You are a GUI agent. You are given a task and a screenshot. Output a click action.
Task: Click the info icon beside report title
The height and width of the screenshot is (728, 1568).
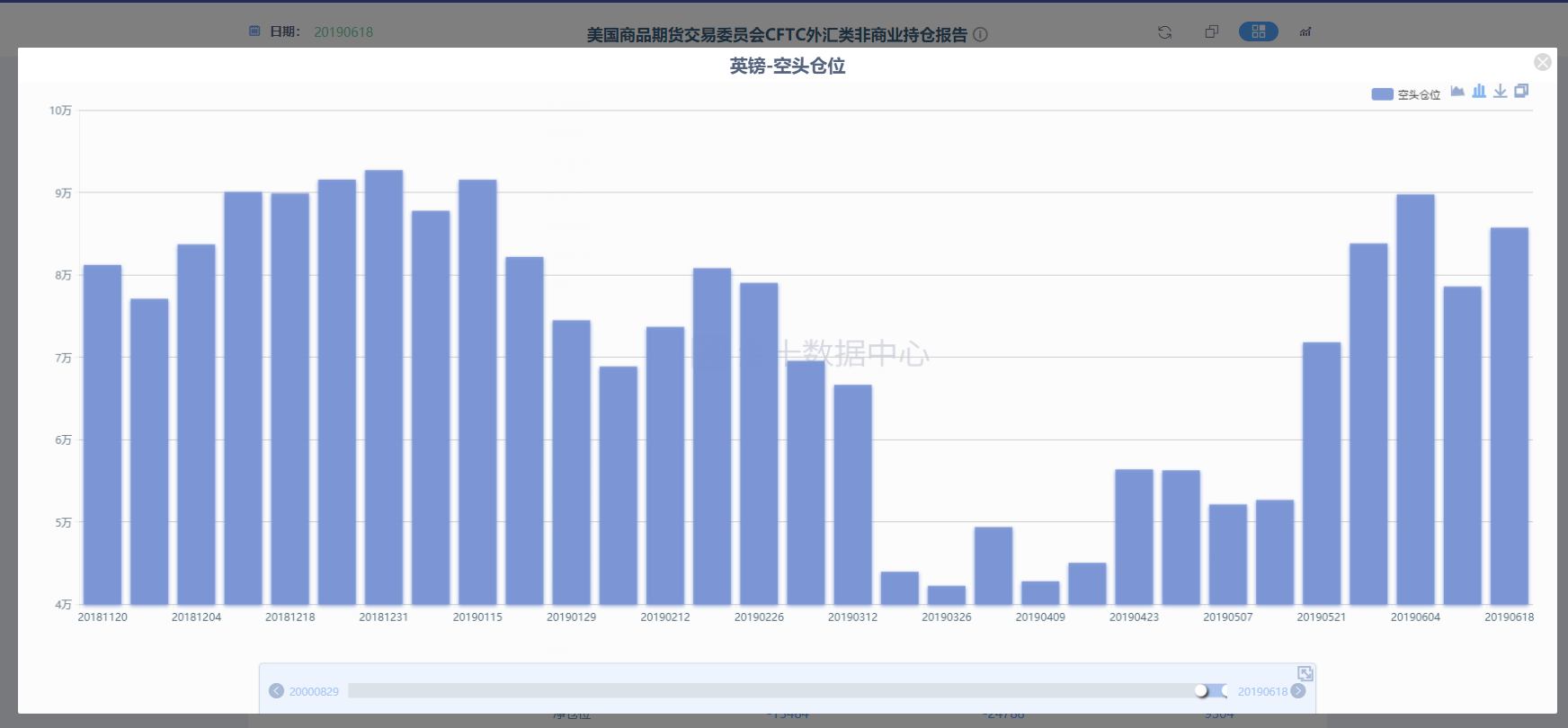pyautogui.click(x=980, y=35)
